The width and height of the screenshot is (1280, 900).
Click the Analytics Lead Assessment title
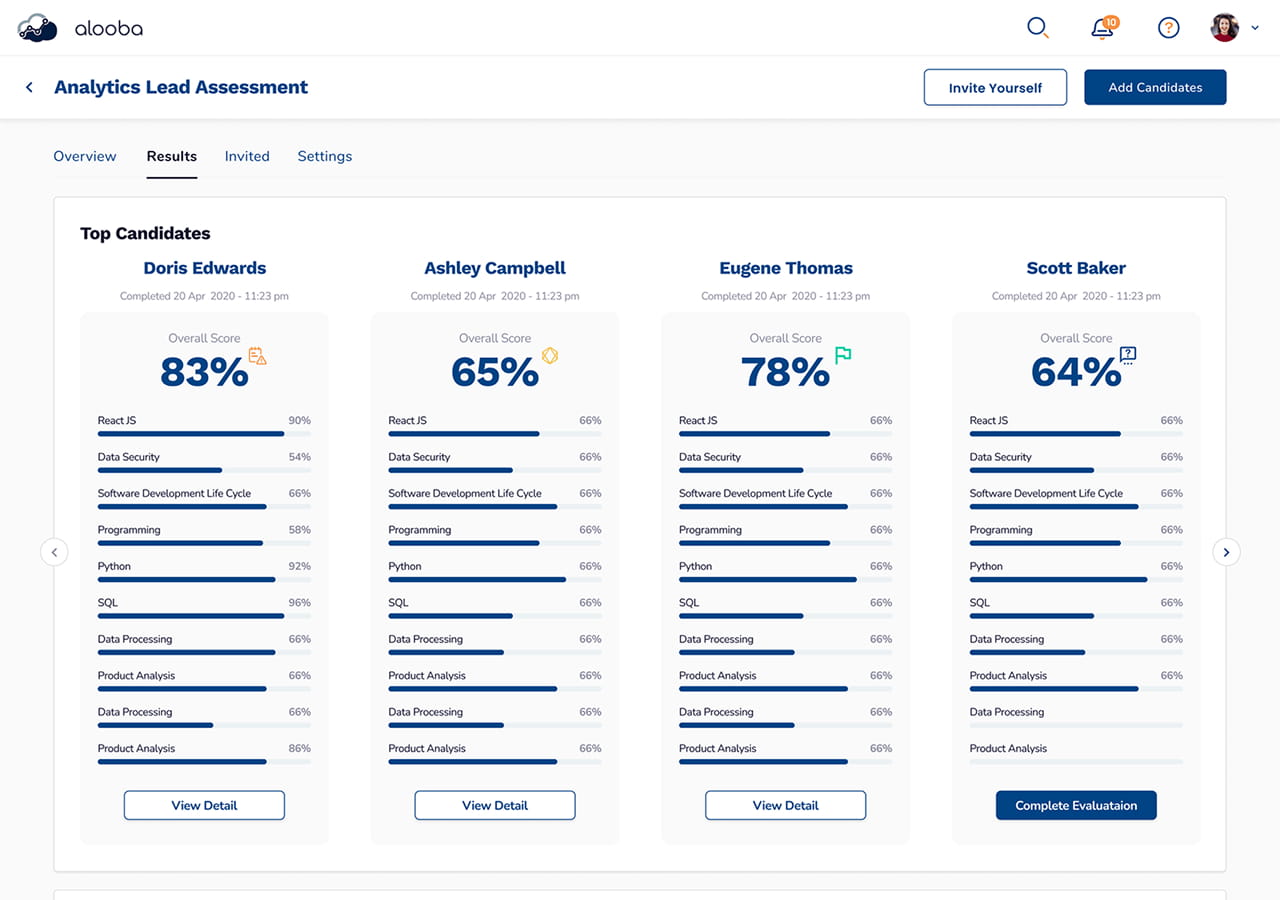pyautogui.click(x=181, y=87)
